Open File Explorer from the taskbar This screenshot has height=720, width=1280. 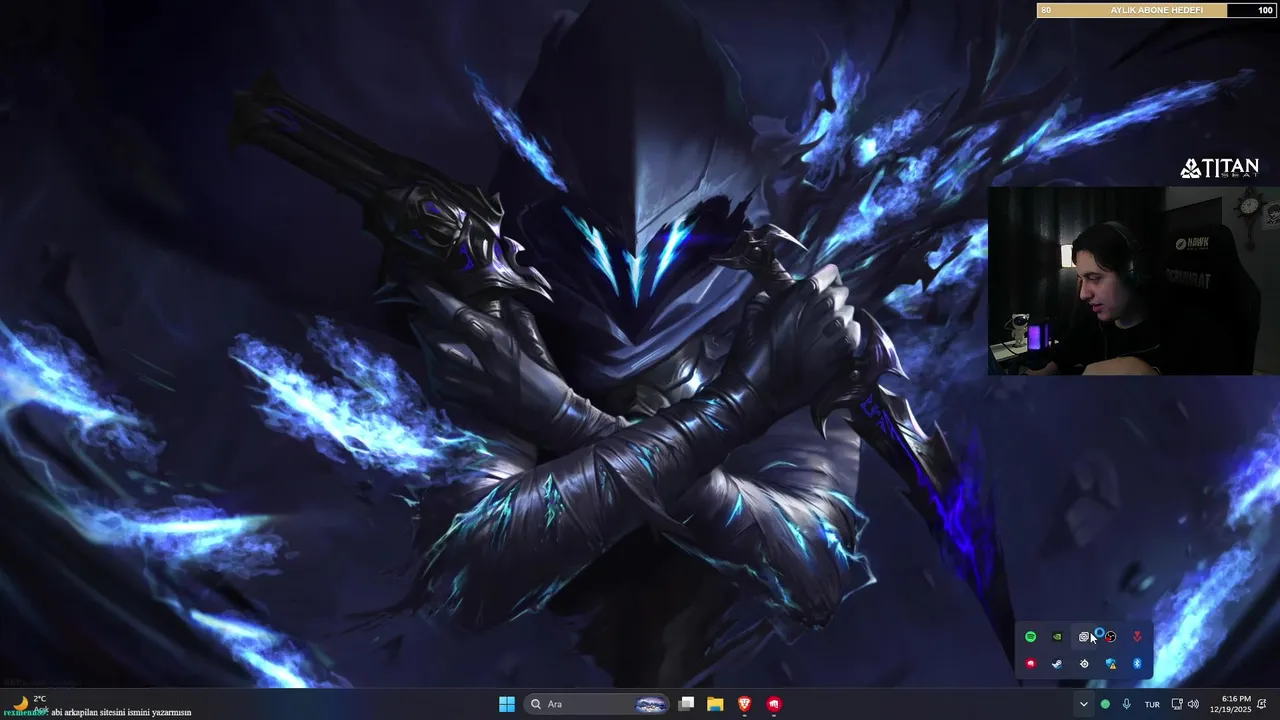point(715,704)
